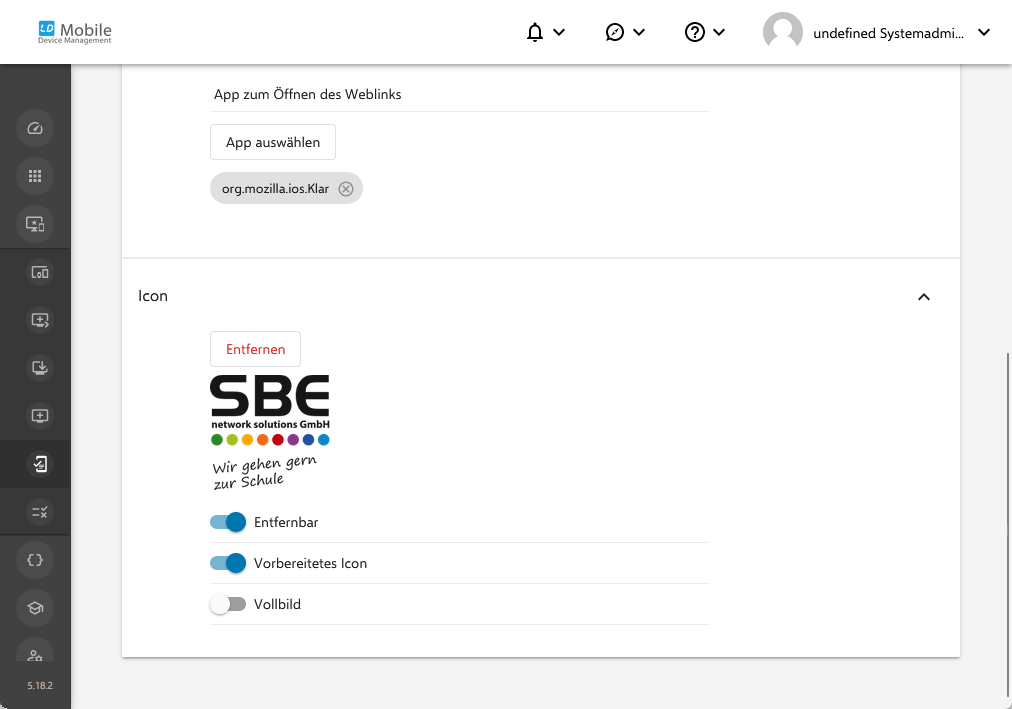
Task: Click the LD Mobile Device Management logo
Action: click(74, 32)
